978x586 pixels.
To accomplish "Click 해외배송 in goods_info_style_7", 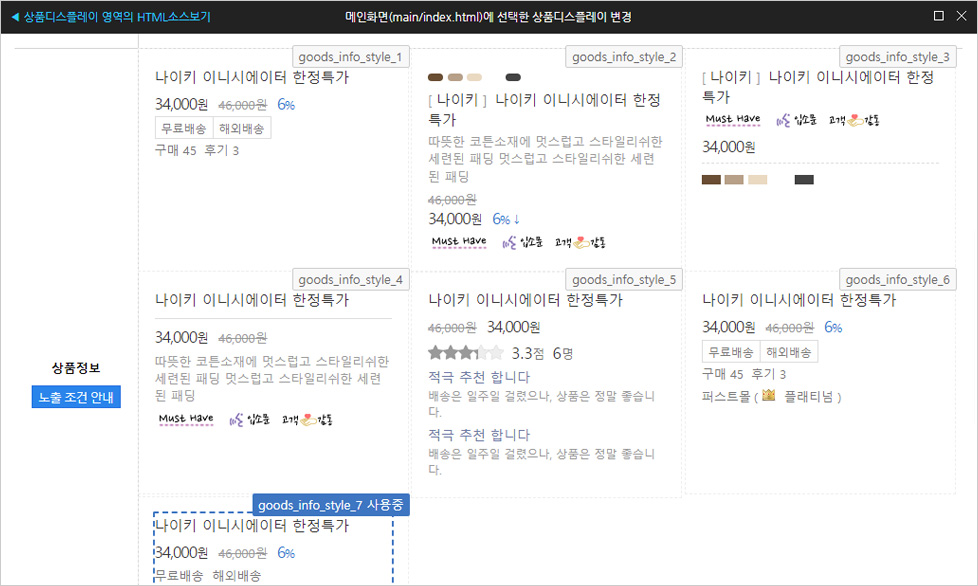I will (x=237, y=575).
